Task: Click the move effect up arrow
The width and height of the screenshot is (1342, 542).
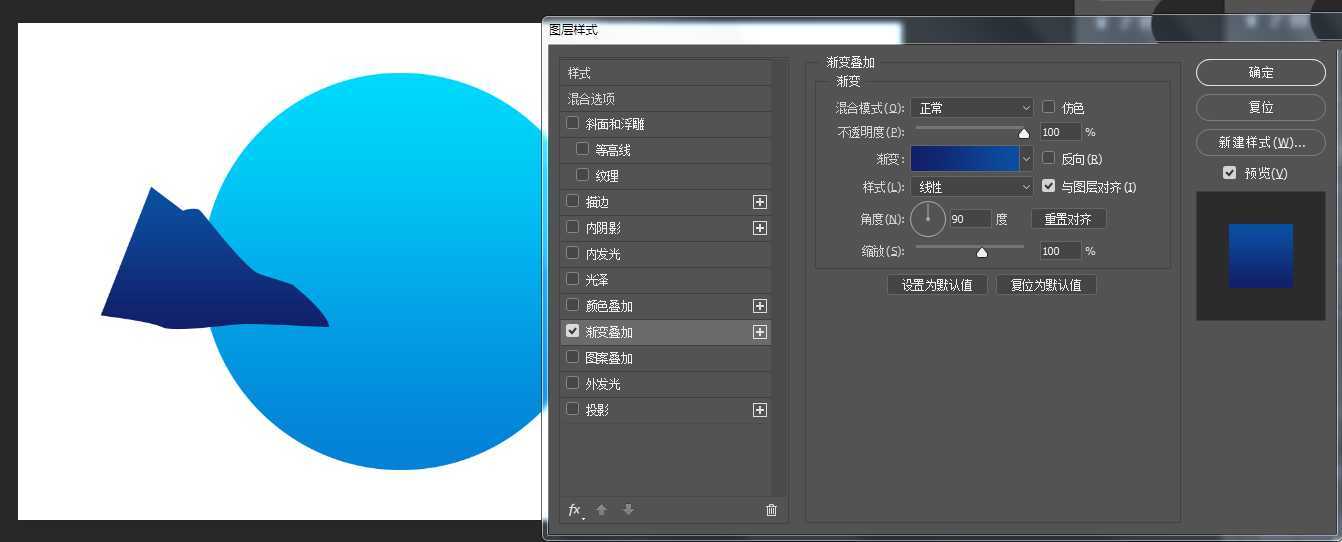Action: click(x=602, y=510)
